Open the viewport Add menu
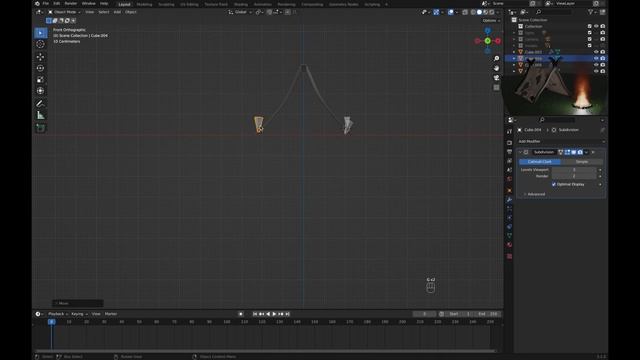This screenshot has height=360, width=640. (x=117, y=12)
